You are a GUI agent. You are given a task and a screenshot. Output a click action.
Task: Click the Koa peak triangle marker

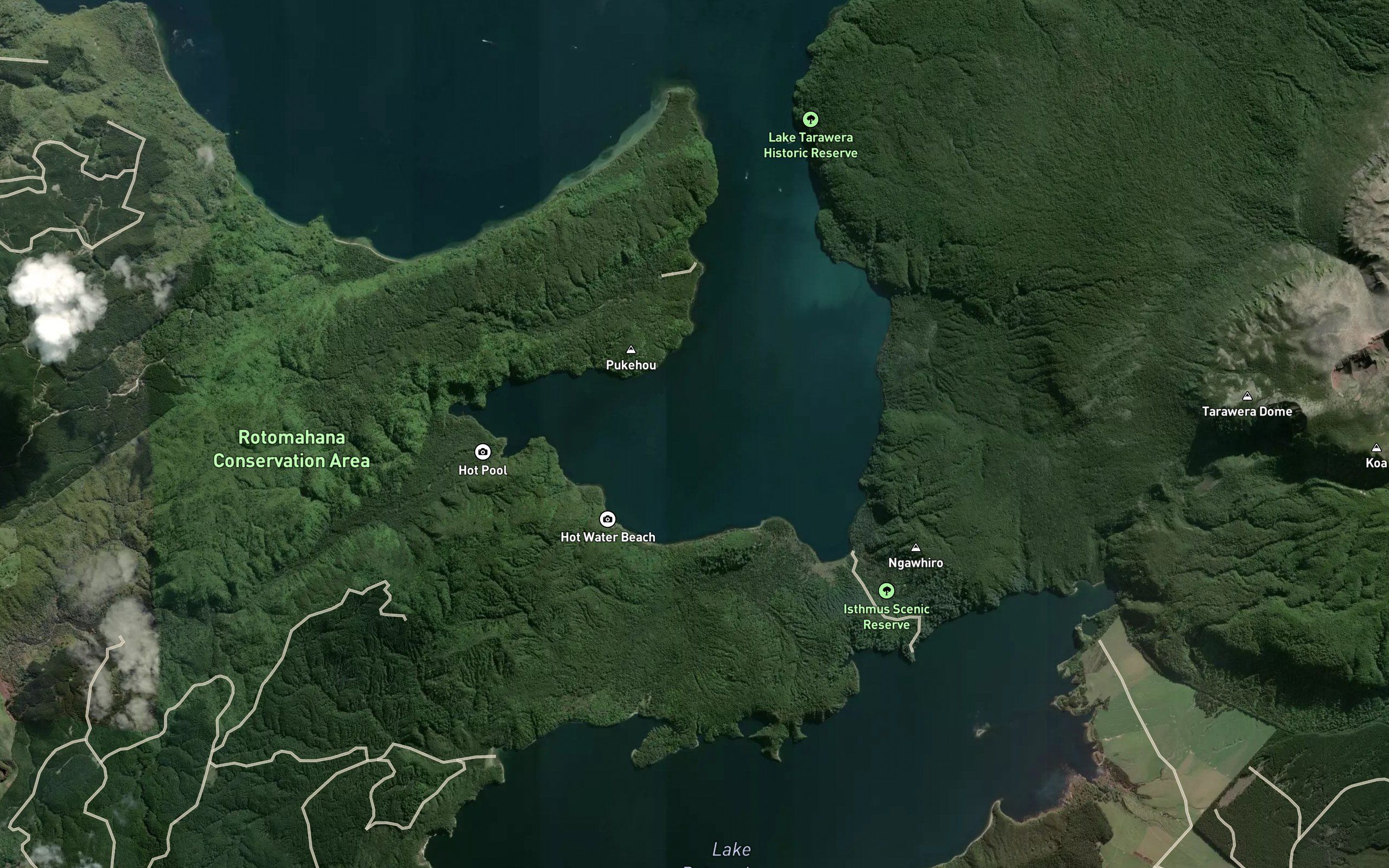coord(1376,448)
